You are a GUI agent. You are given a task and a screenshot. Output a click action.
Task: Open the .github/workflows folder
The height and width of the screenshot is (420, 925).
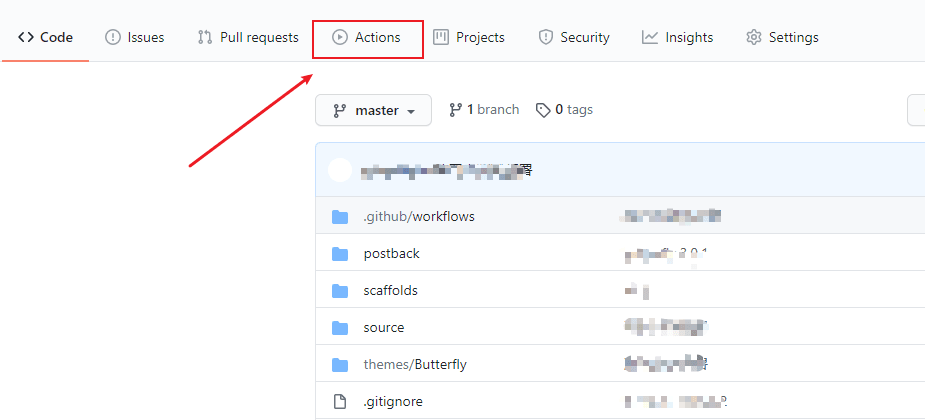tap(419, 217)
